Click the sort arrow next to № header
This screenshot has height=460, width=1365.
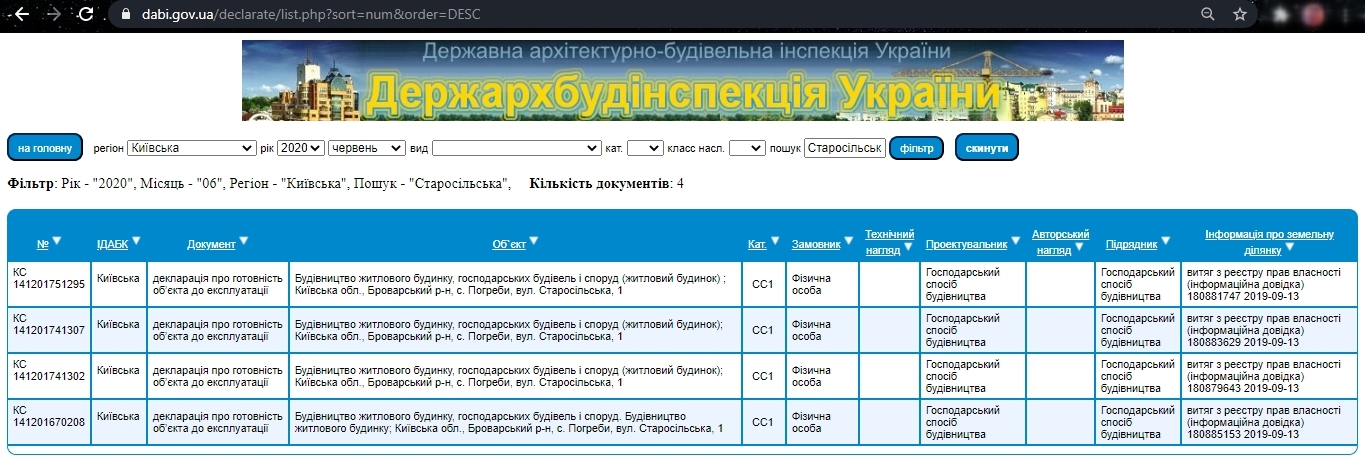[57, 241]
